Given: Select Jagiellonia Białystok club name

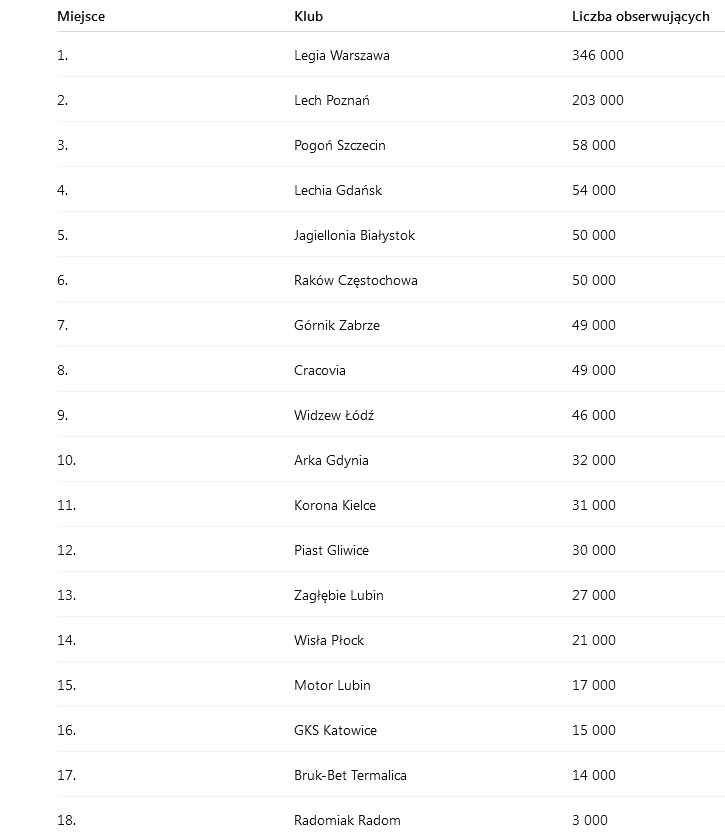Looking at the screenshot, I should click(x=354, y=236).
